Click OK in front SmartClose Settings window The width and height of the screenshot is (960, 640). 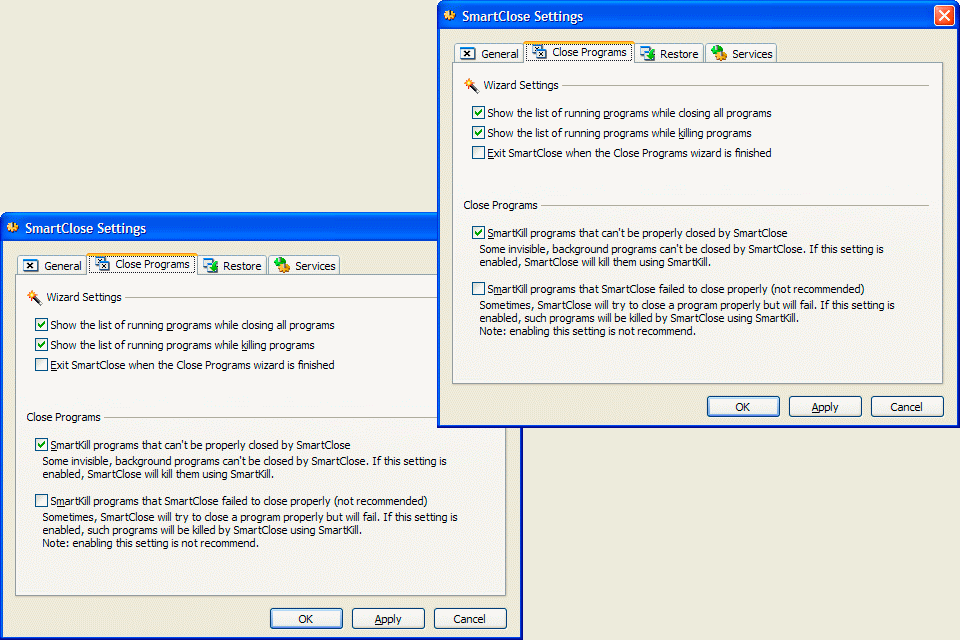(743, 407)
